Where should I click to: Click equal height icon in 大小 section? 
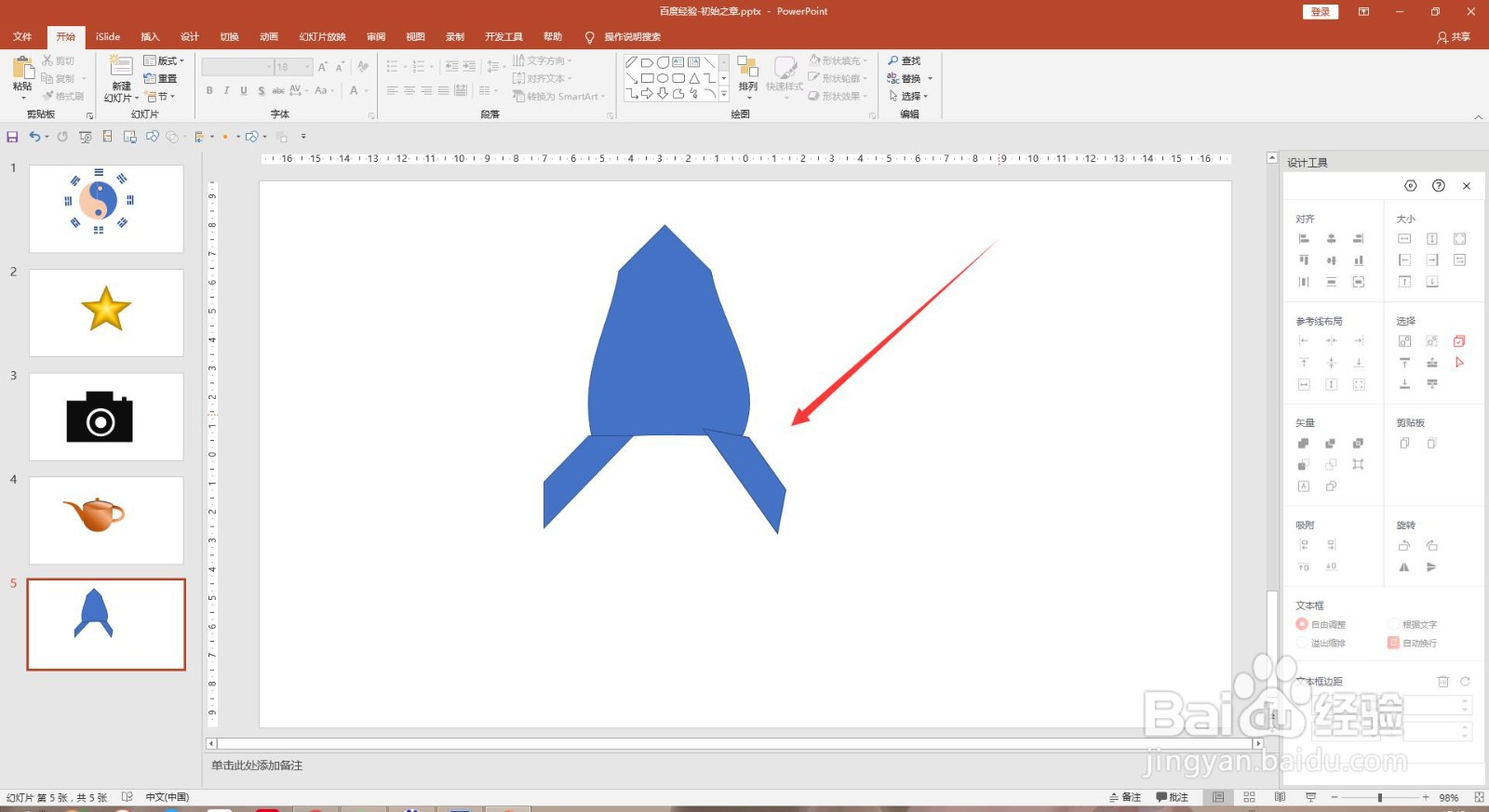pos(1432,239)
